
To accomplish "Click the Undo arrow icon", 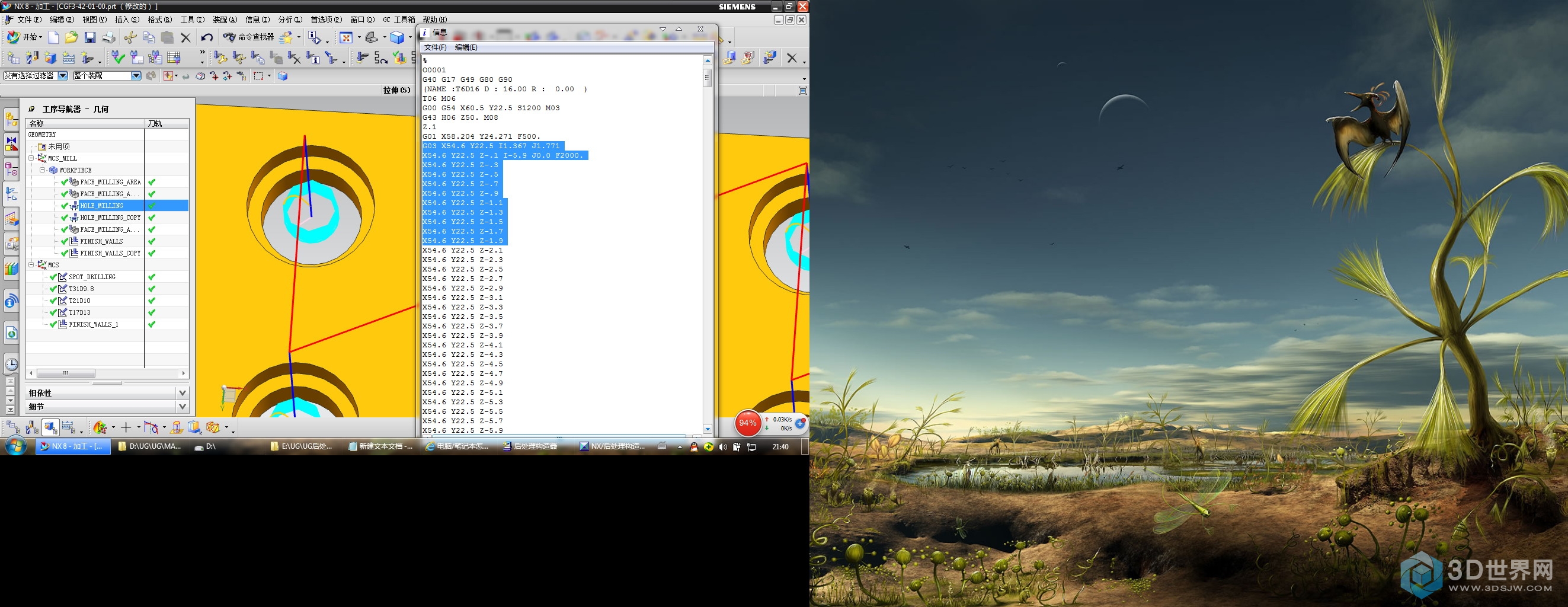I will (x=206, y=38).
